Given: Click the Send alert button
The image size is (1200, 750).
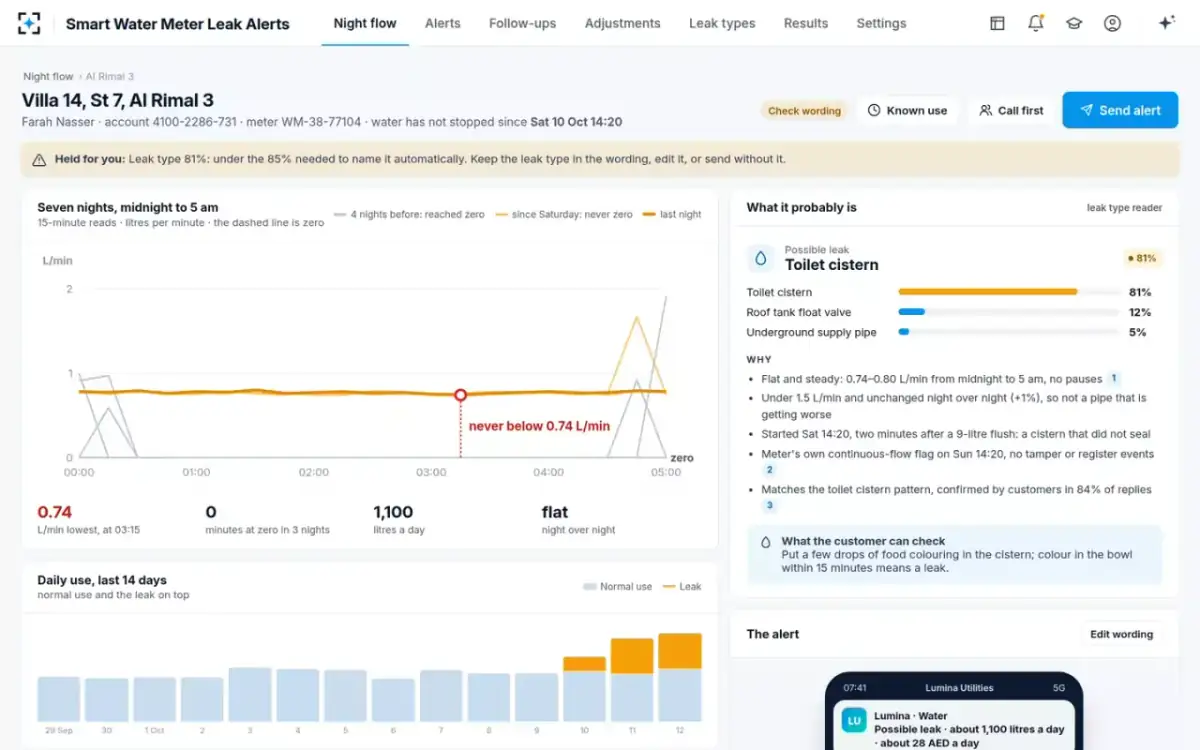Looking at the screenshot, I should point(1120,110).
